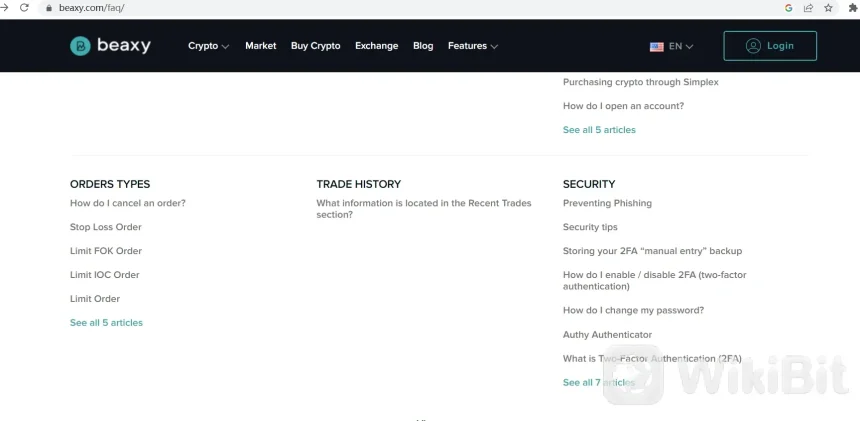
Task: Click the Beaxy logo icon
Action: 80,46
